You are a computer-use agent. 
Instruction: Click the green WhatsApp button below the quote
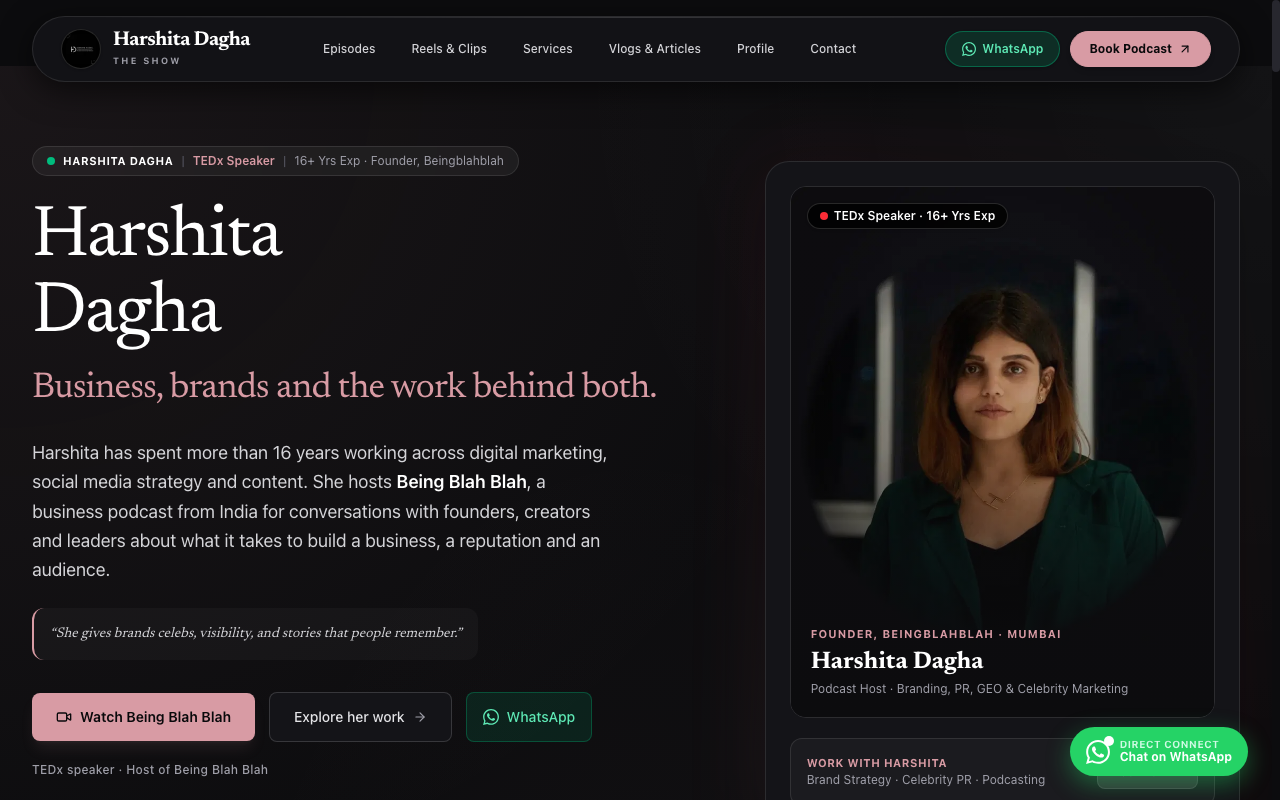click(x=529, y=717)
